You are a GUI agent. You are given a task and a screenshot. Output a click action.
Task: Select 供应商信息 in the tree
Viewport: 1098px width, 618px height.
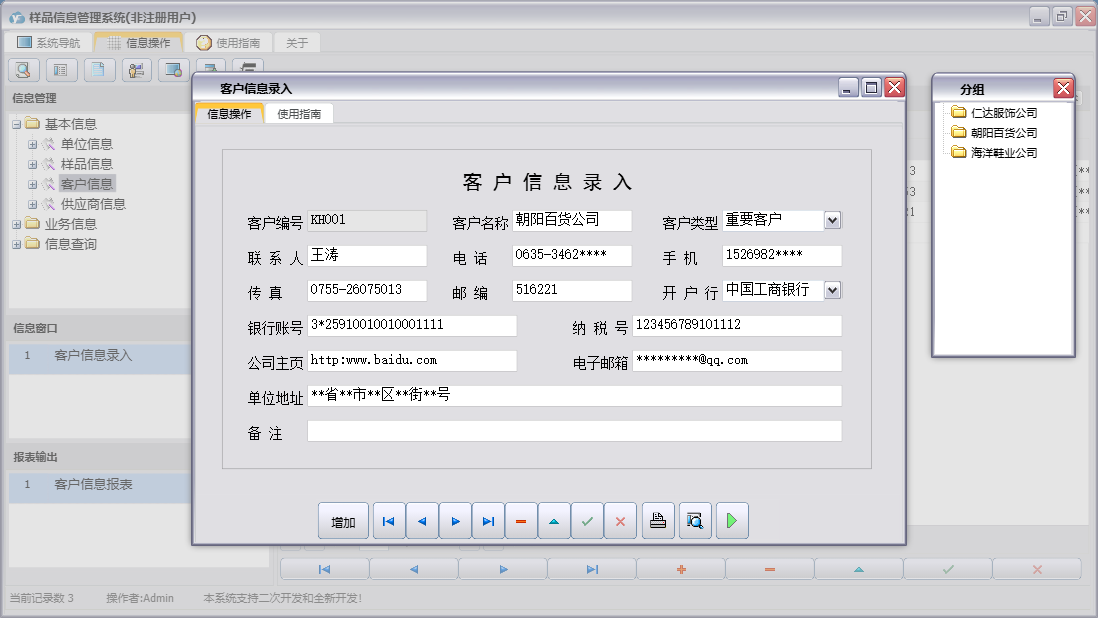pos(93,204)
